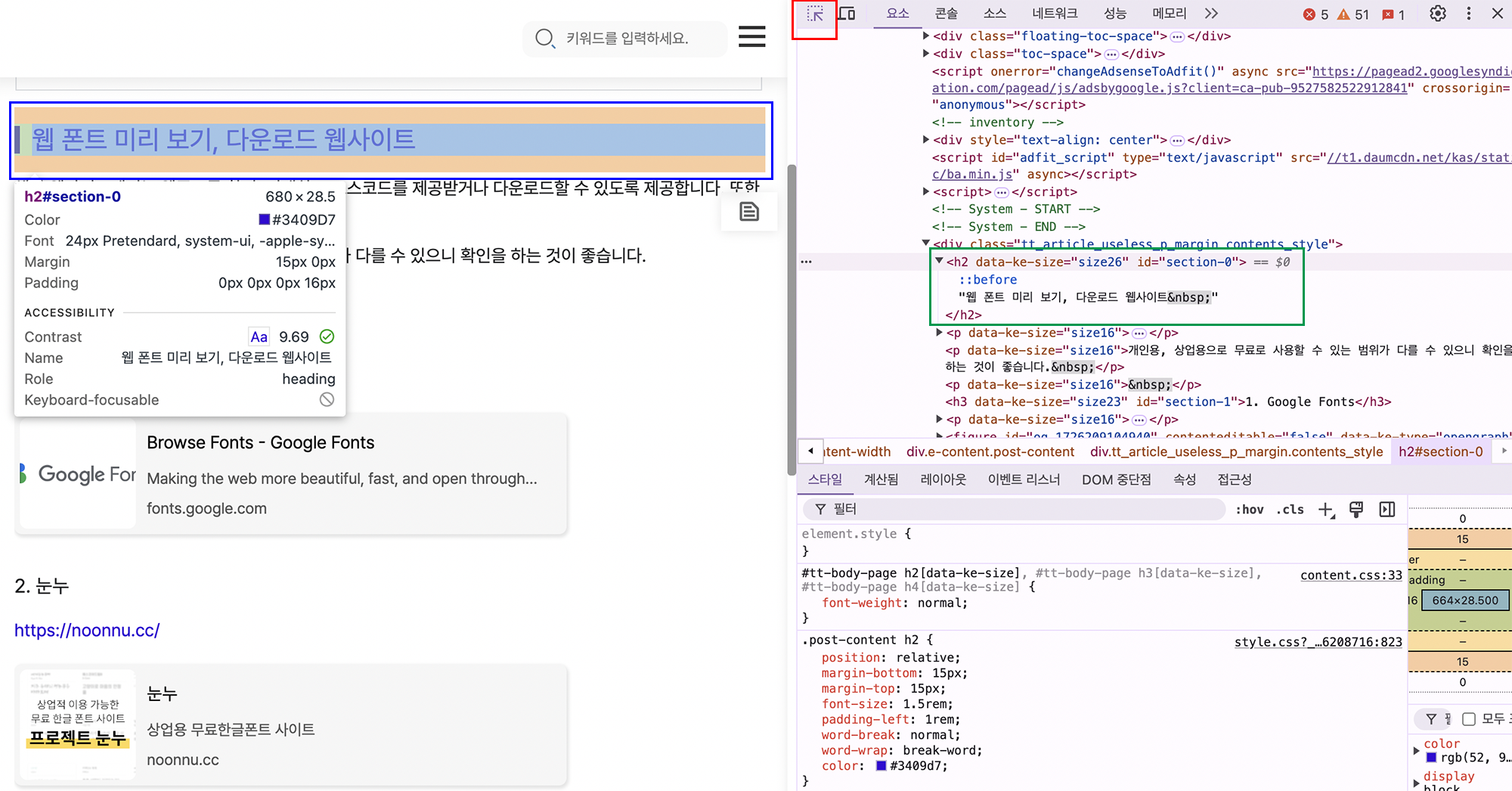Switch to the 콘솔 tab
This screenshot has width=1512, height=791.
pos(947,14)
